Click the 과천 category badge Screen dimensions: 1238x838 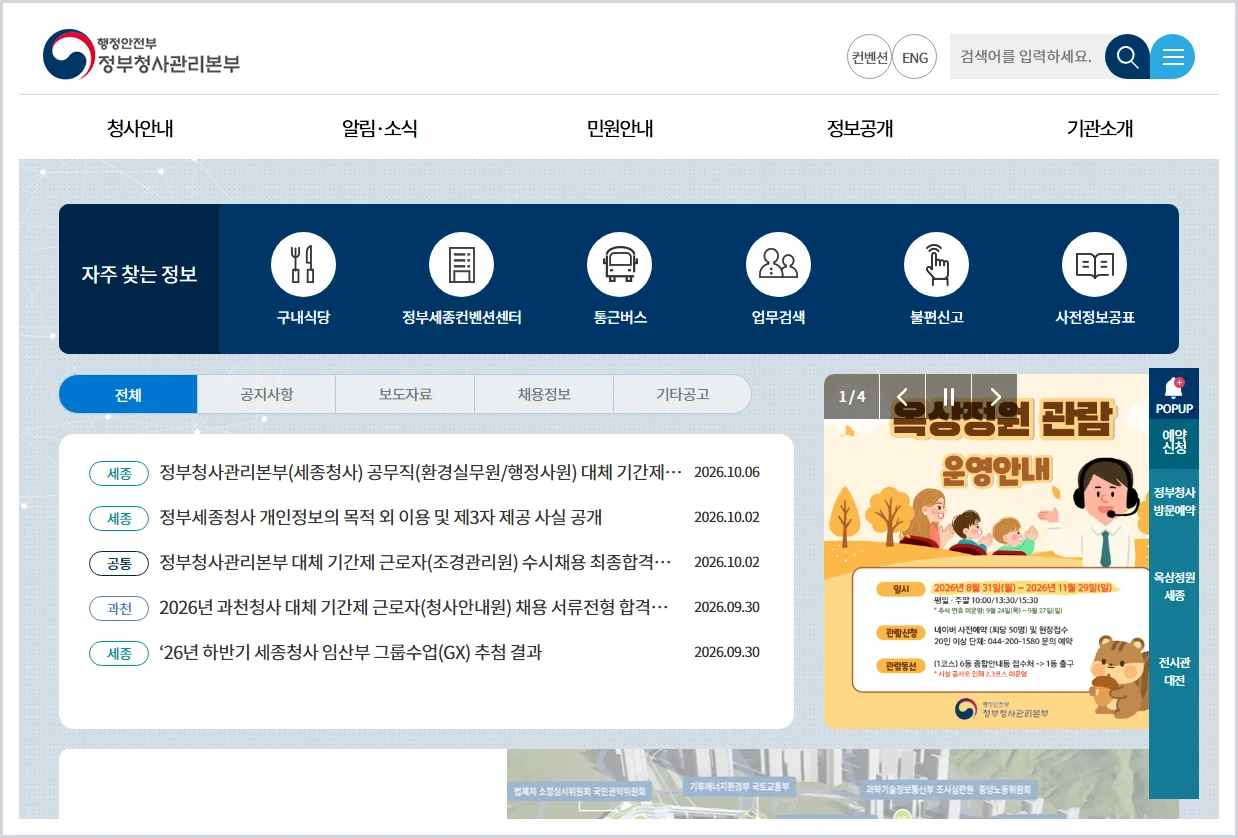(x=119, y=608)
